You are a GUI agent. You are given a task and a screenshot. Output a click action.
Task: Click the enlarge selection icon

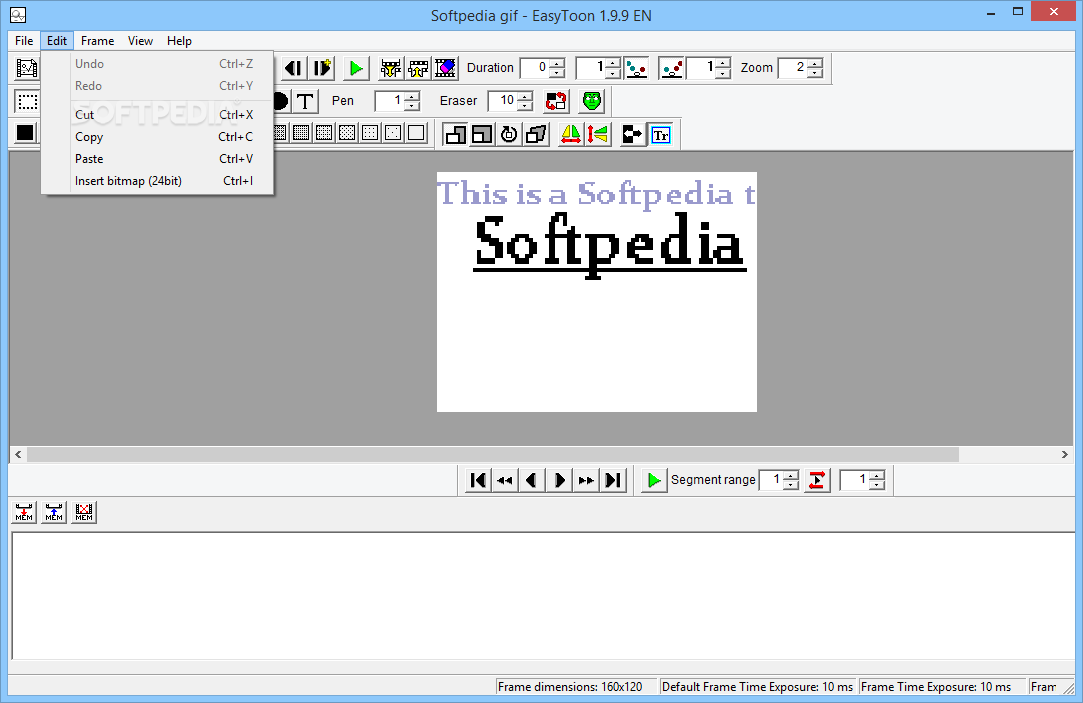pos(454,135)
